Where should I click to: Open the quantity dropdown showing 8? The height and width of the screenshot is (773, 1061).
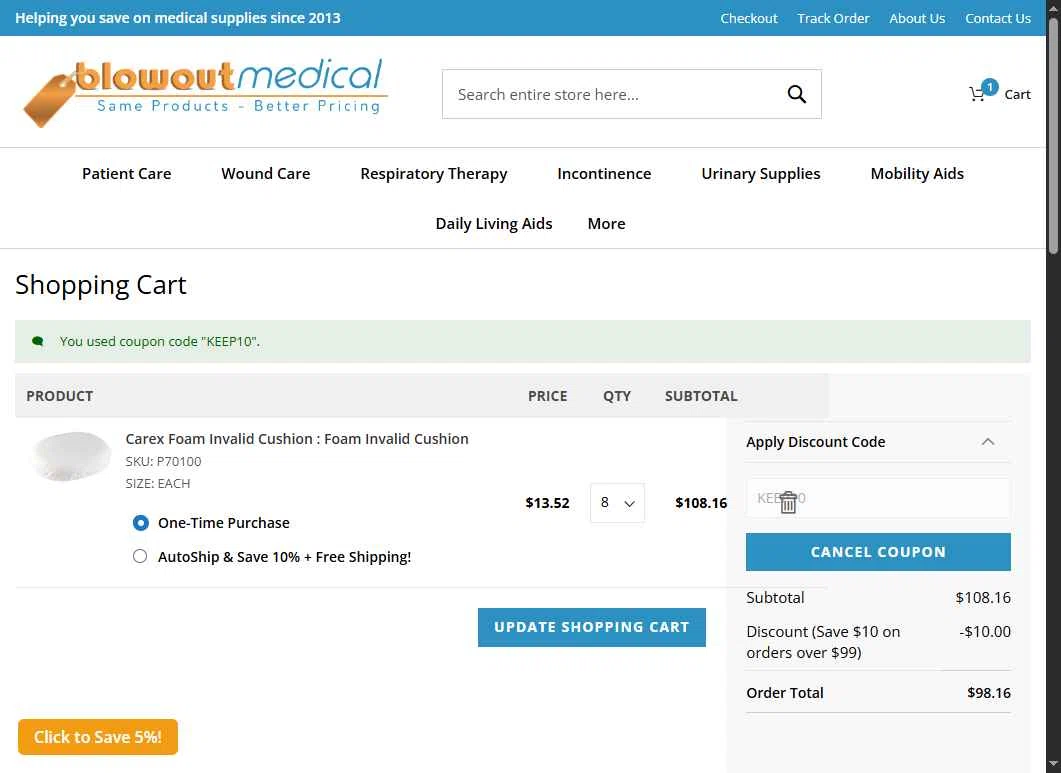[617, 502]
